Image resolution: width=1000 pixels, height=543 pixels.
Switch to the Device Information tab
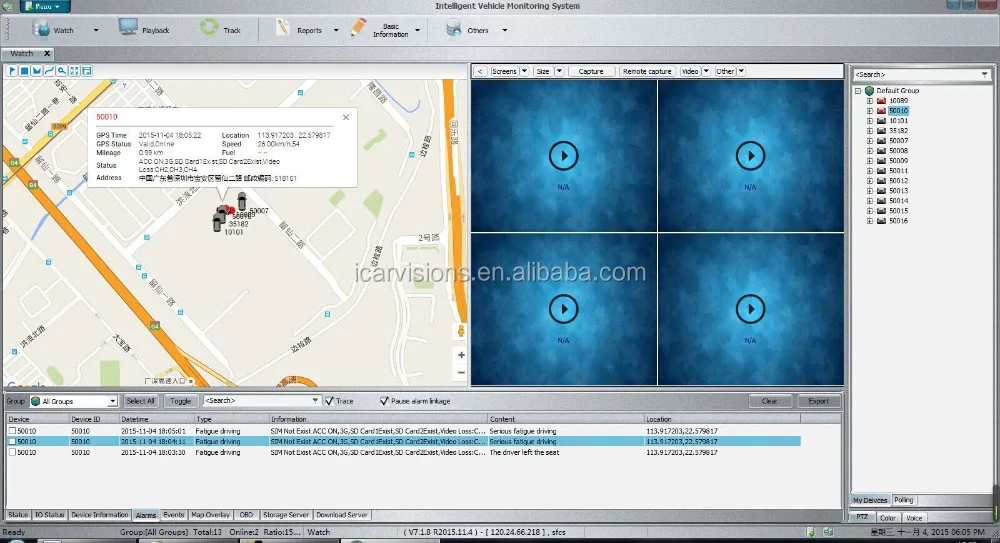click(98, 515)
